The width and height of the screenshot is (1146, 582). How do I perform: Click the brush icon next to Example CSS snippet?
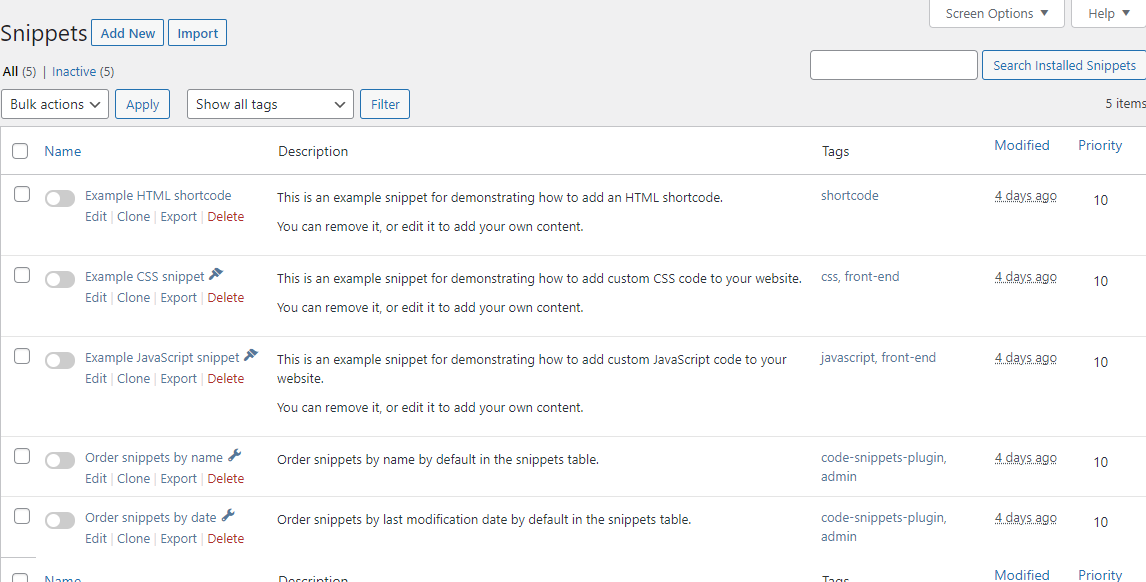[x=216, y=272]
